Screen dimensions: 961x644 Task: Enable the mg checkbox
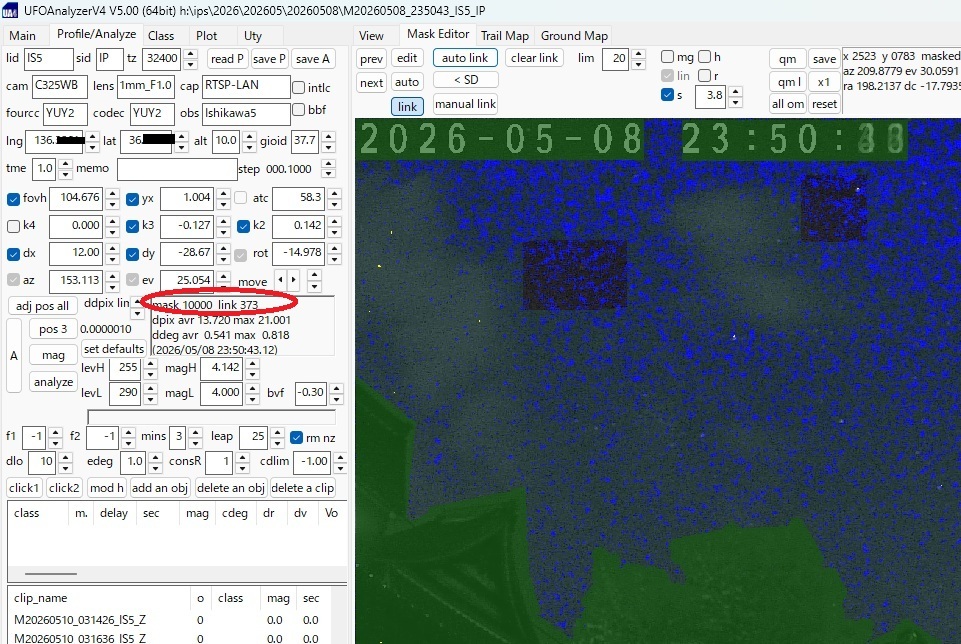pos(667,57)
